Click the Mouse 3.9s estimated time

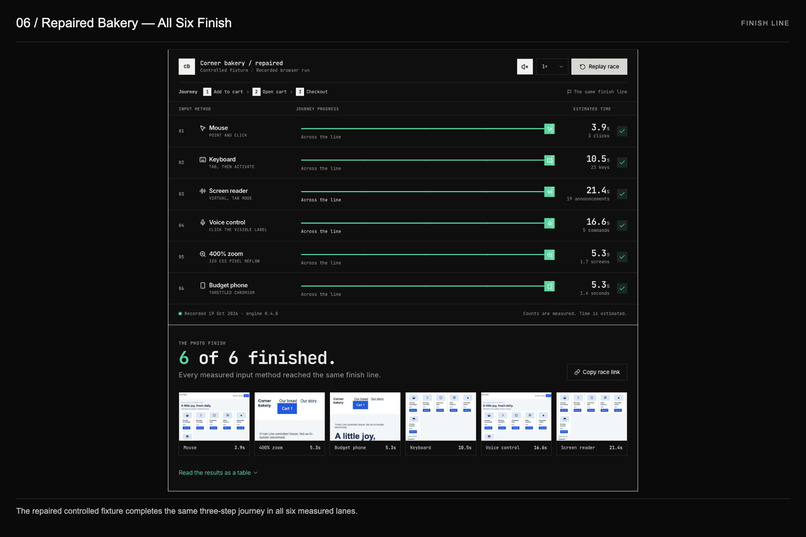click(x=600, y=127)
